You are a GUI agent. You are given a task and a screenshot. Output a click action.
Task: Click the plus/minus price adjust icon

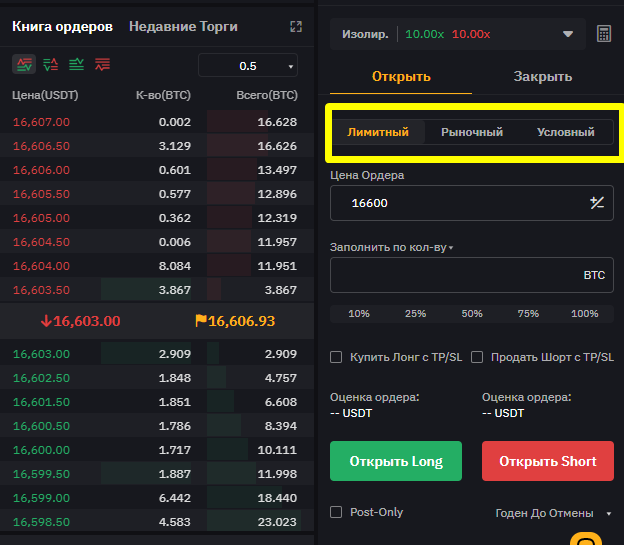pos(597,203)
